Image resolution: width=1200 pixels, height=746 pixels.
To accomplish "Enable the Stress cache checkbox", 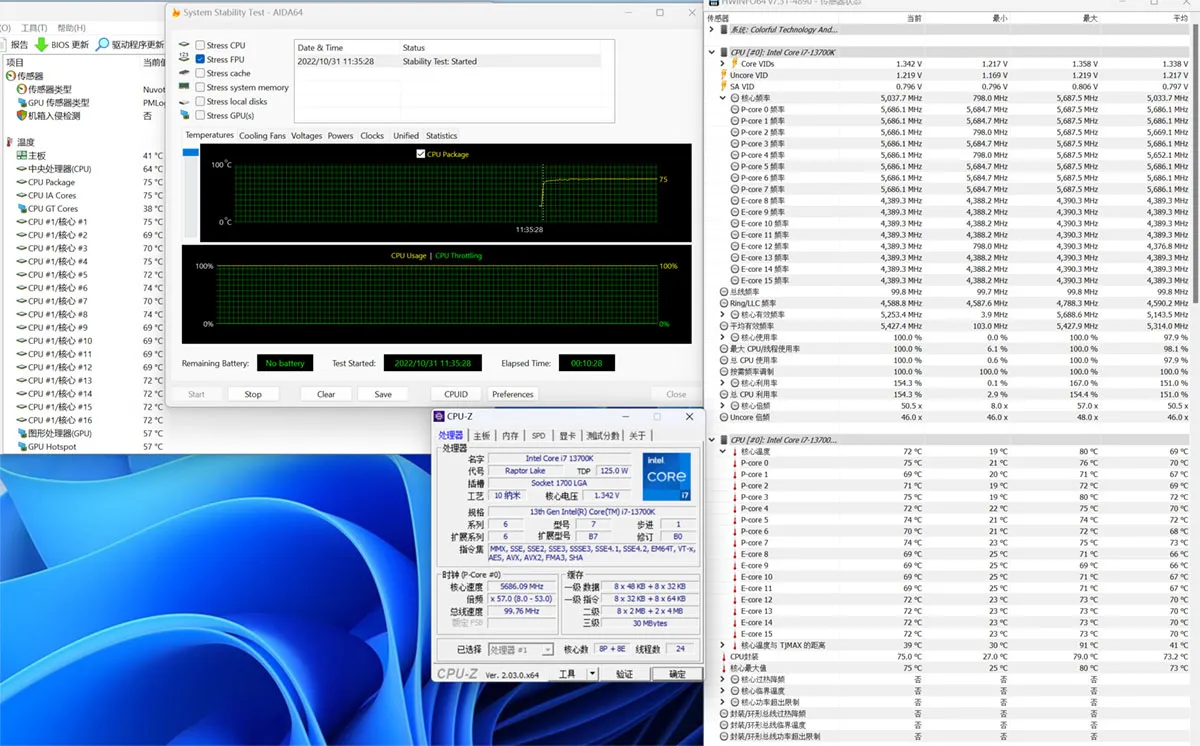I will pos(200,73).
